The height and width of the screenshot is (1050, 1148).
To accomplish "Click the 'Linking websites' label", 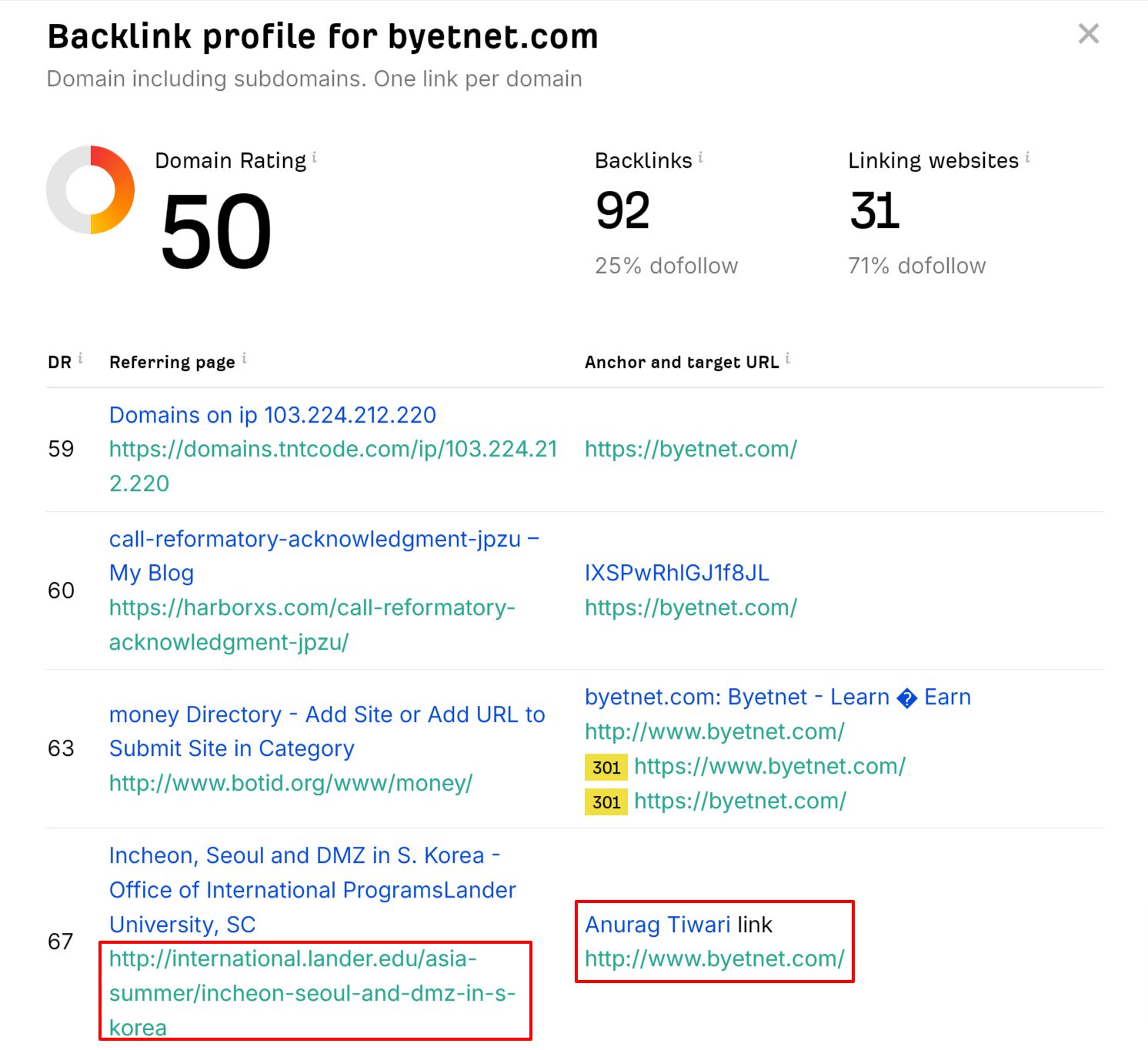I will coord(933,160).
